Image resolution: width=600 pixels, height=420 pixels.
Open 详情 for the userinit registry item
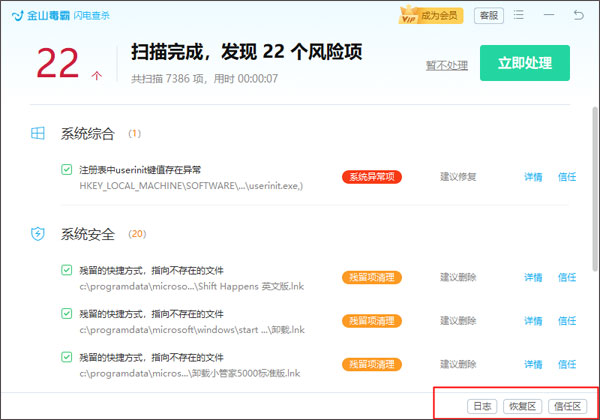(x=533, y=177)
